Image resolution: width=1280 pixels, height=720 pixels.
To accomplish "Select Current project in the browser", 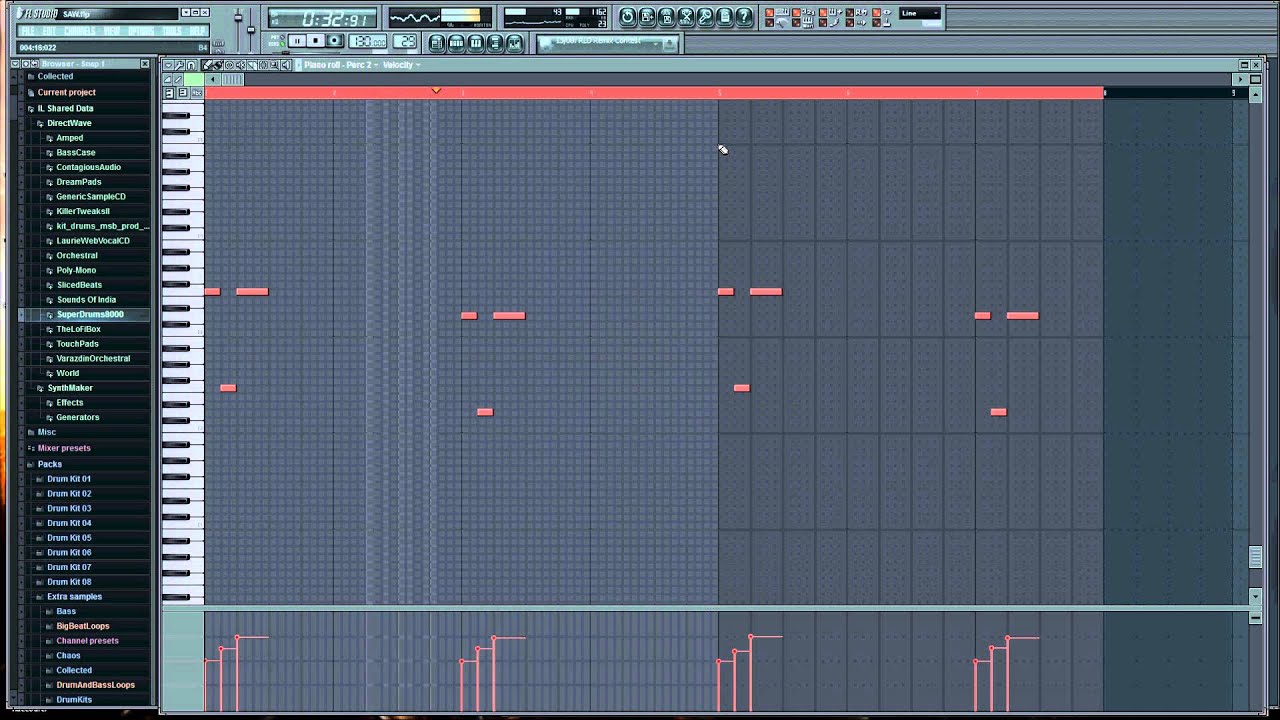I will click(67, 92).
